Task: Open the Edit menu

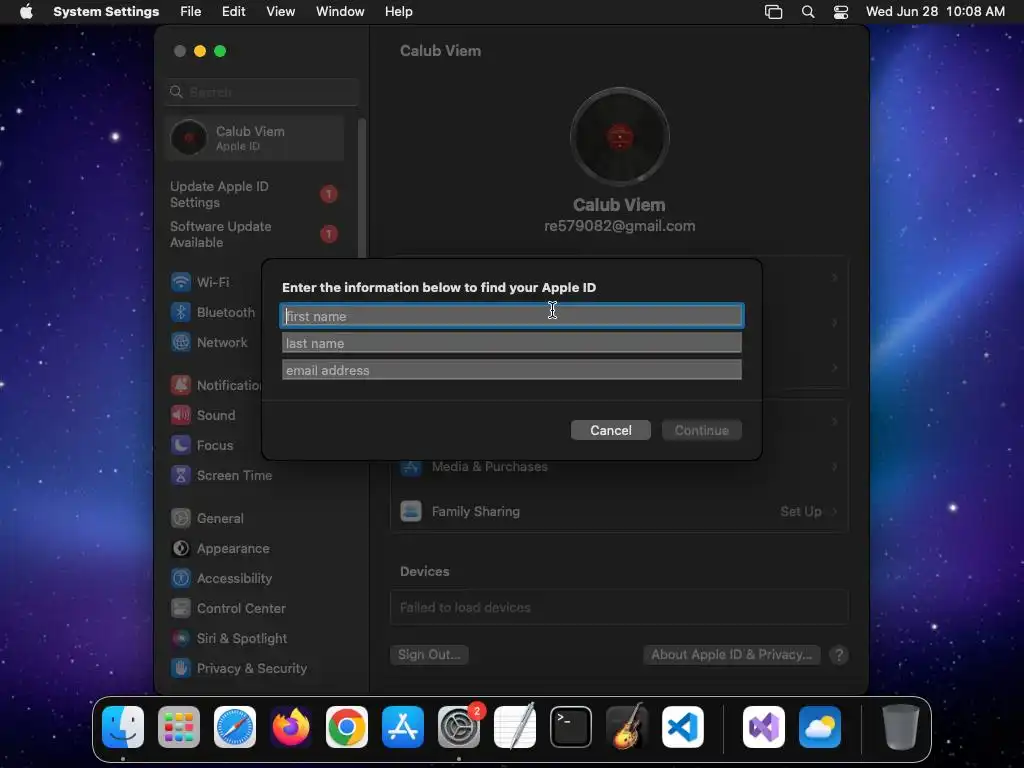Action: (234, 12)
